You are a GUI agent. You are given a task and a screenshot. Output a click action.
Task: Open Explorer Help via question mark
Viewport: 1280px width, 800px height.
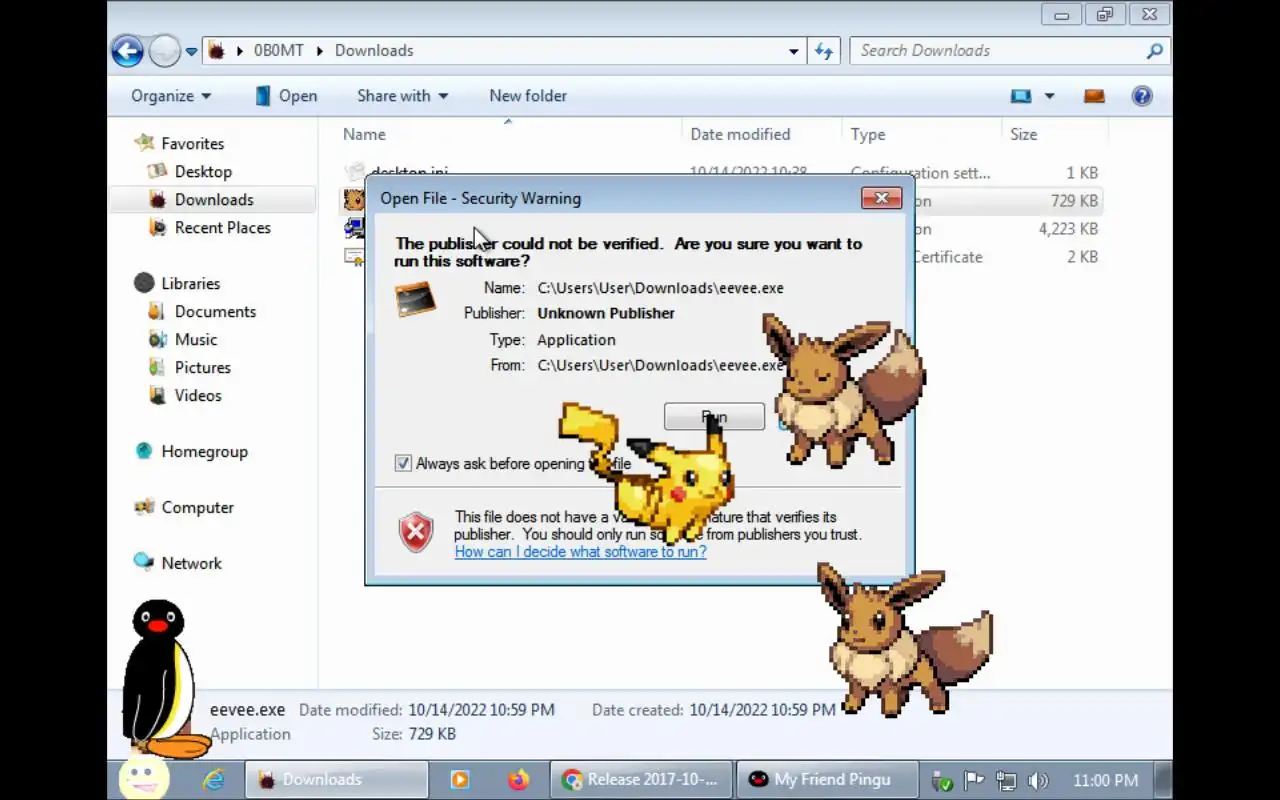1142,96
